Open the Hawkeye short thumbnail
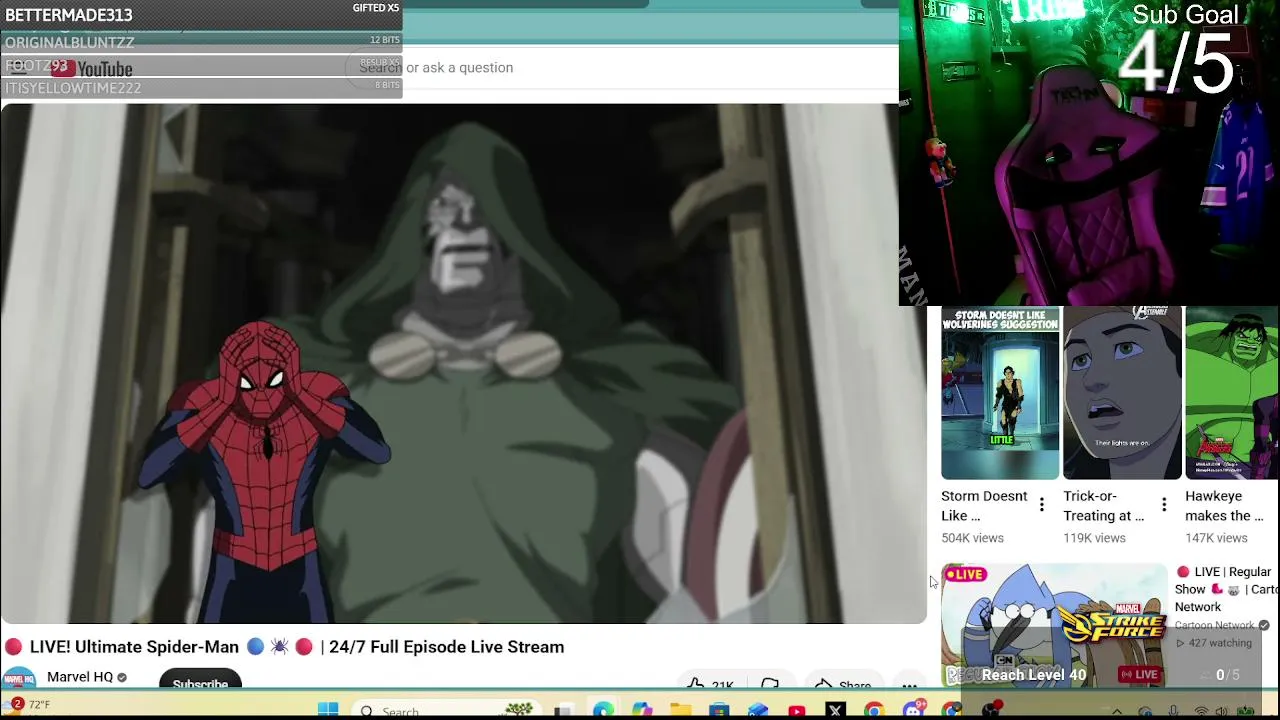The image size is (1280, 720). pos(1232,393)
